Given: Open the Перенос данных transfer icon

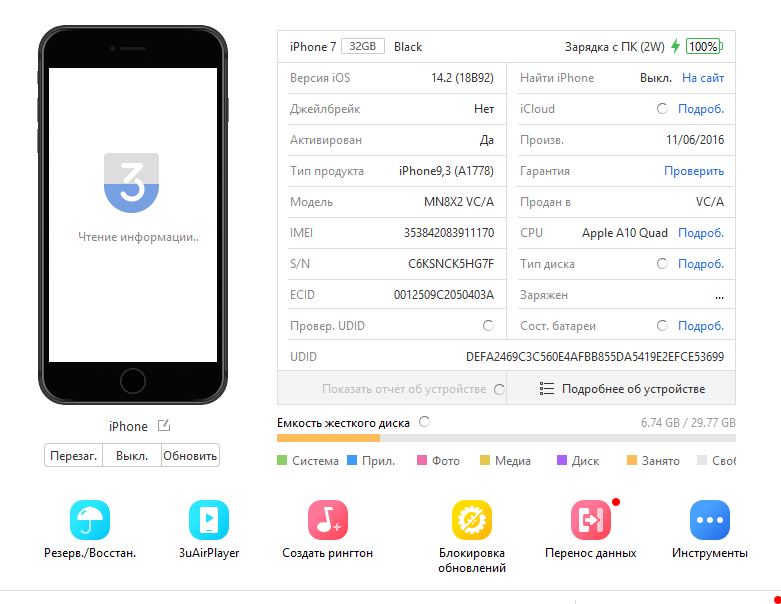Looking at the screenshot, I should (591, 520).
